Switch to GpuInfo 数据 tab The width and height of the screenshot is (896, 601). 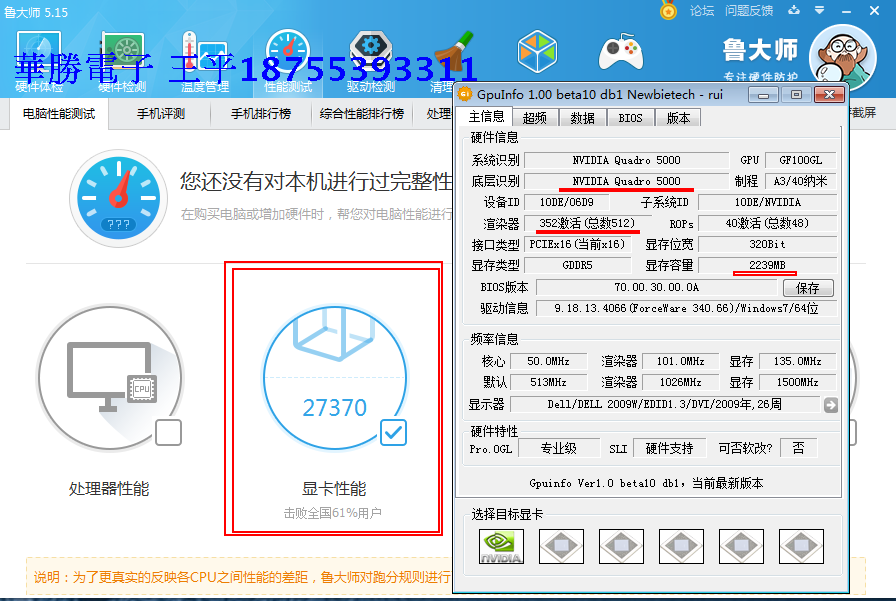(x=582, y=118)
